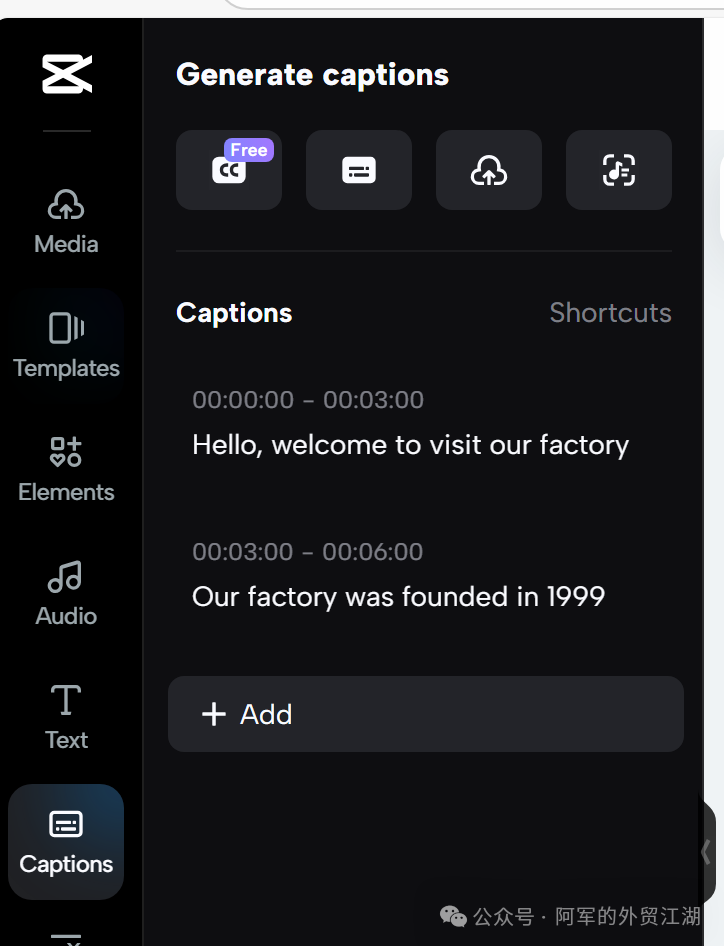The height and width of the screenshot is (946, 724).
Task: Select the Captions sidebar tab
Action: [x=66, y=842]
